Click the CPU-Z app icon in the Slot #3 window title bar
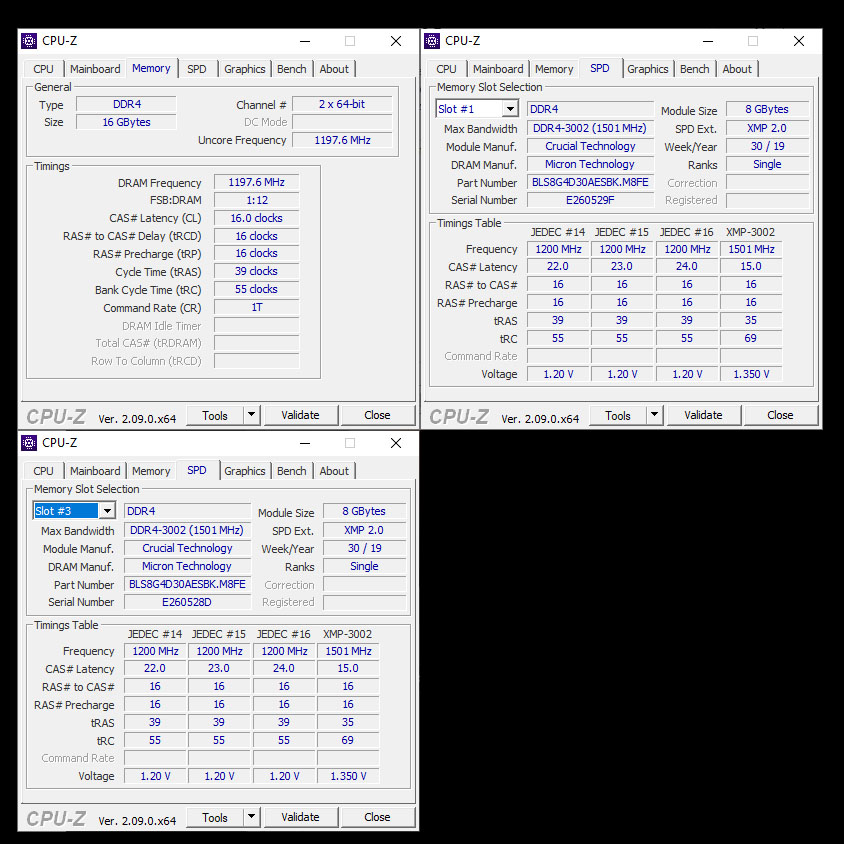 pos(29,443)
